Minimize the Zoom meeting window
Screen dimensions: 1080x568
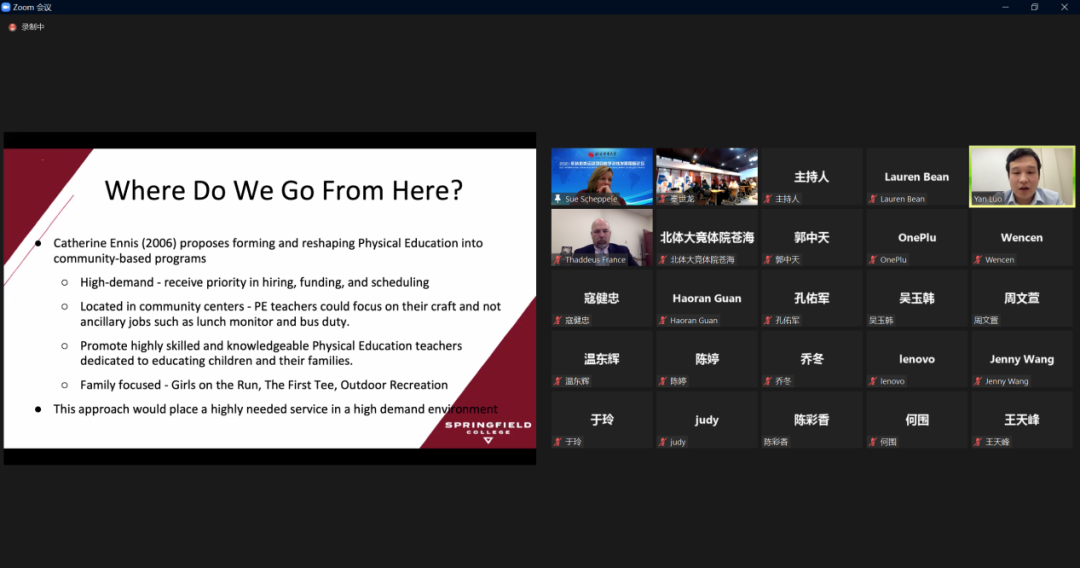[x=1005, y=7]
